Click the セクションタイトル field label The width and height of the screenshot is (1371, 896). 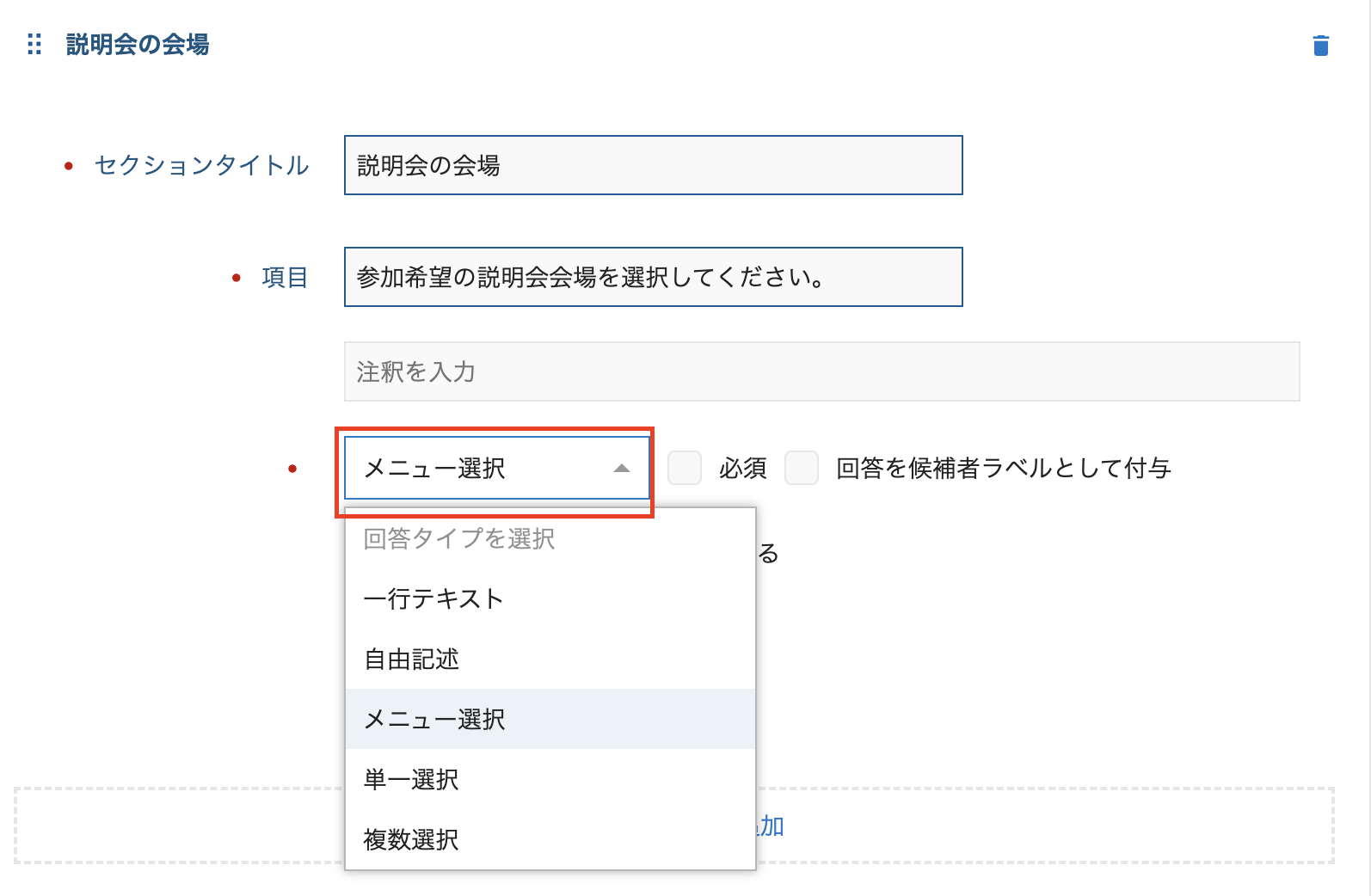pyautogui.click(x=202, y=165)
